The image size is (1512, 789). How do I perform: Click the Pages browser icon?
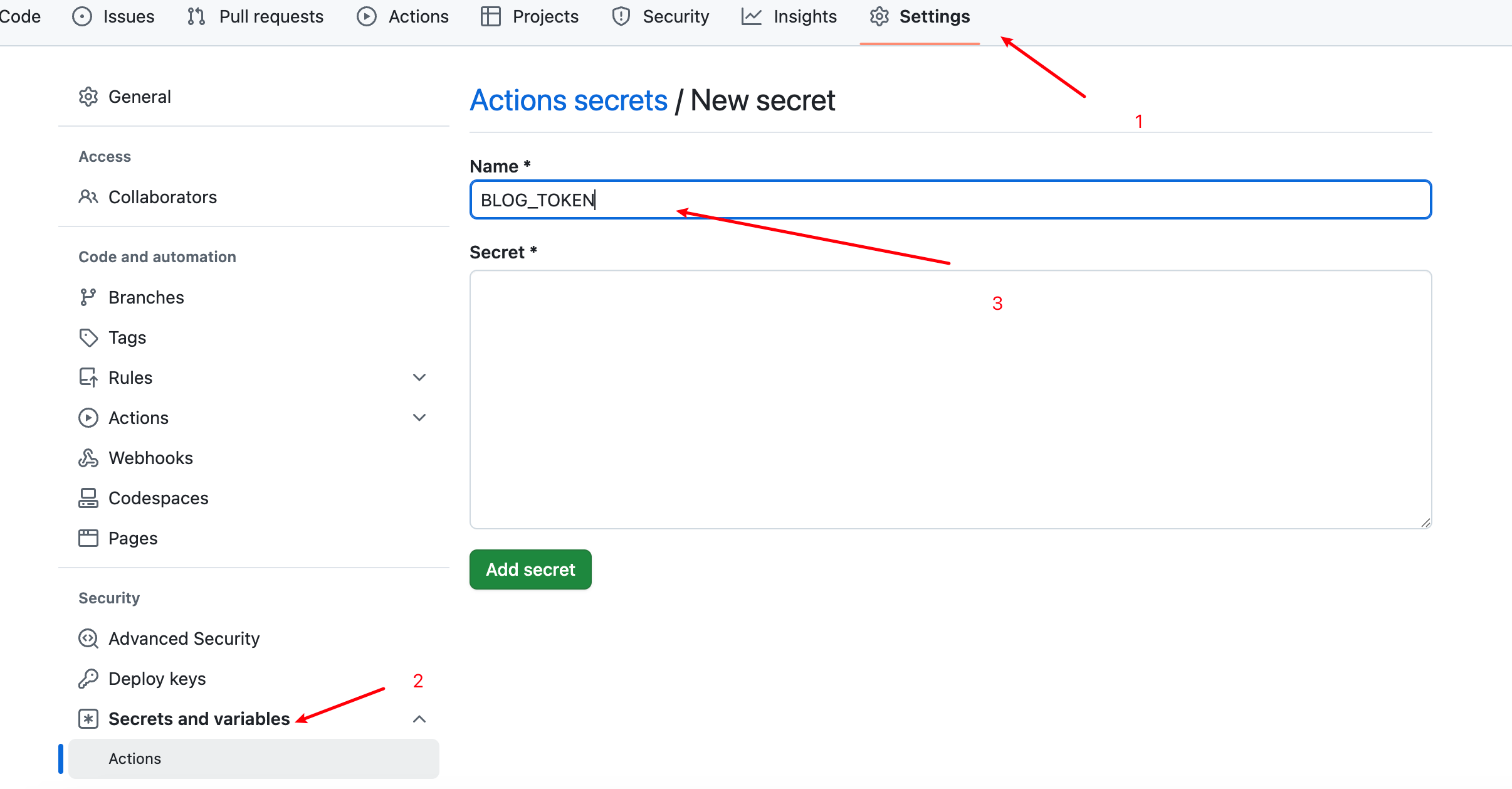pyautogui.click(x=88, y=538)
